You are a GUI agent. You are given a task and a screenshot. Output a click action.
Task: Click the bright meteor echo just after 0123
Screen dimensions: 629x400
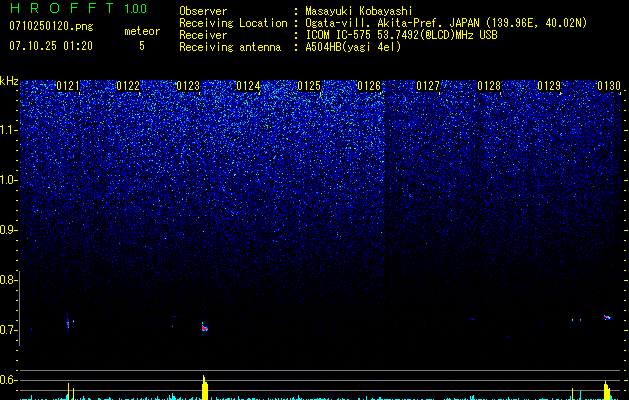[x=205, y=327]
